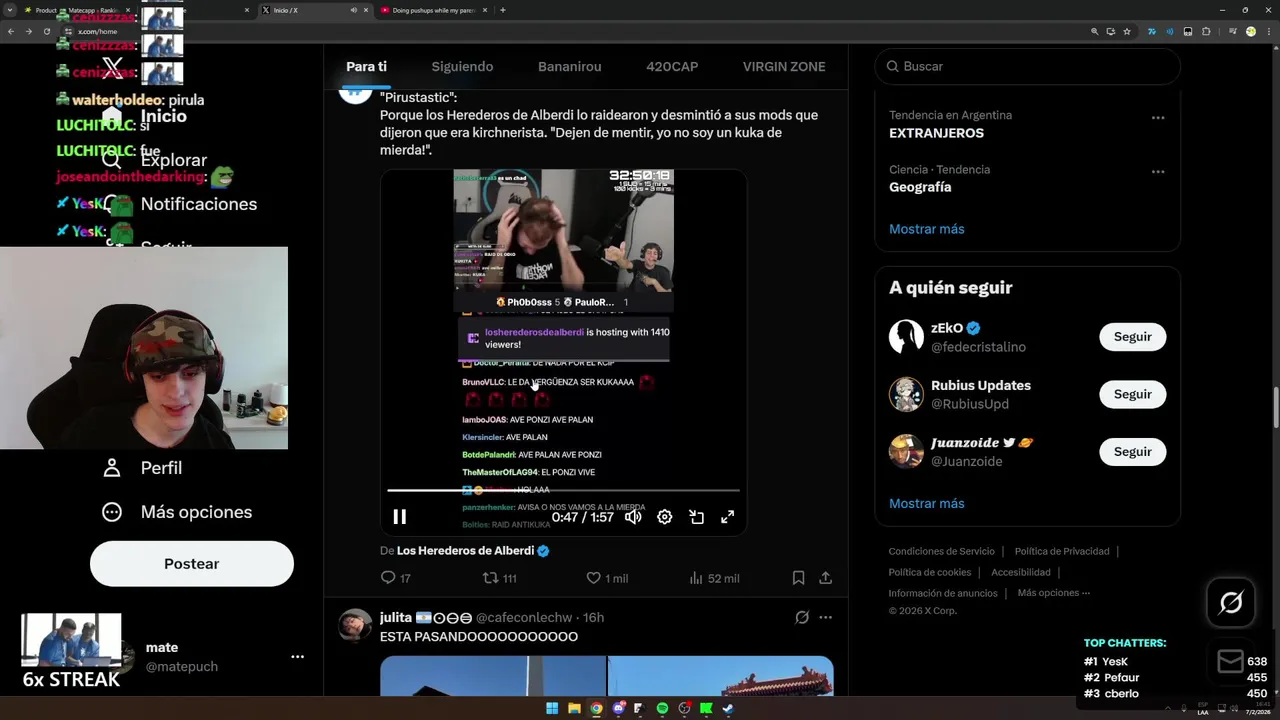Switch to the Para ti tab
Screen dimensions: 1280x720
coord(366,67)
